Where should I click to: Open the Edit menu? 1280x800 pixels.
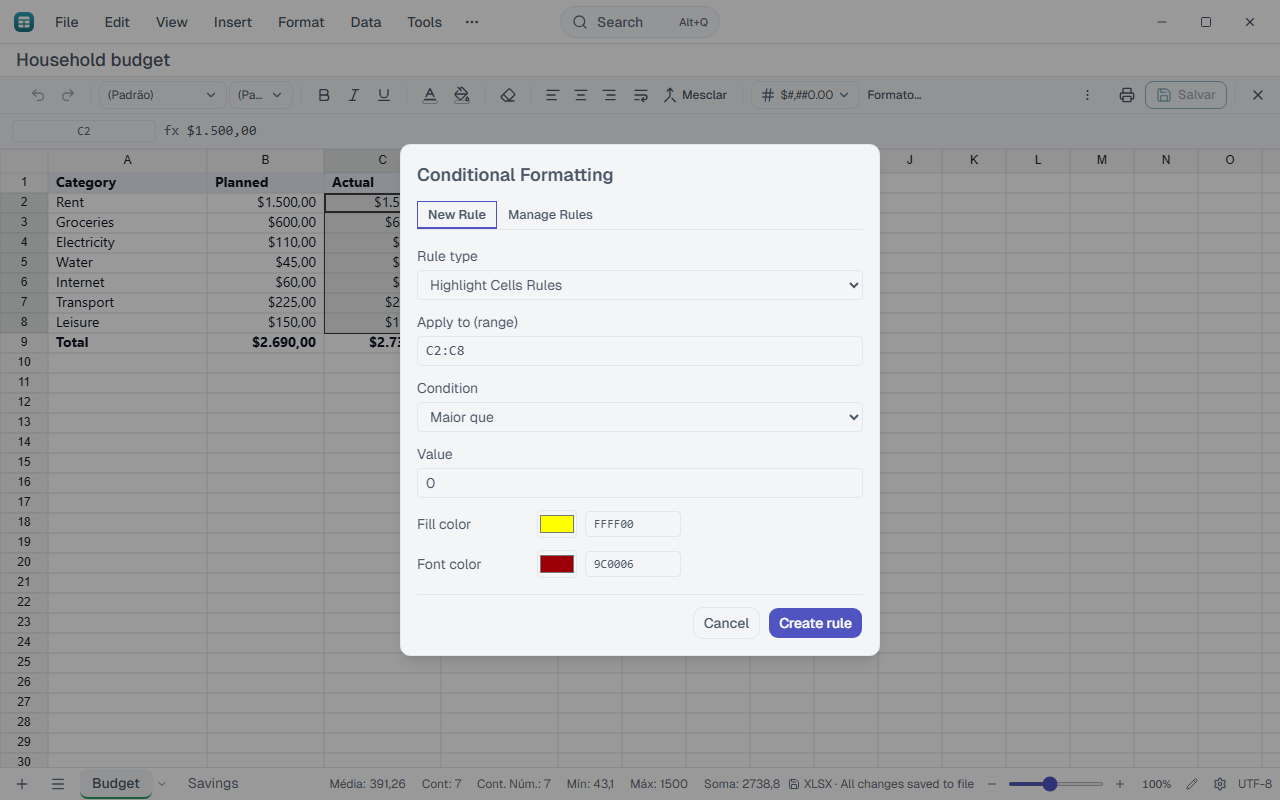(117, 22)
